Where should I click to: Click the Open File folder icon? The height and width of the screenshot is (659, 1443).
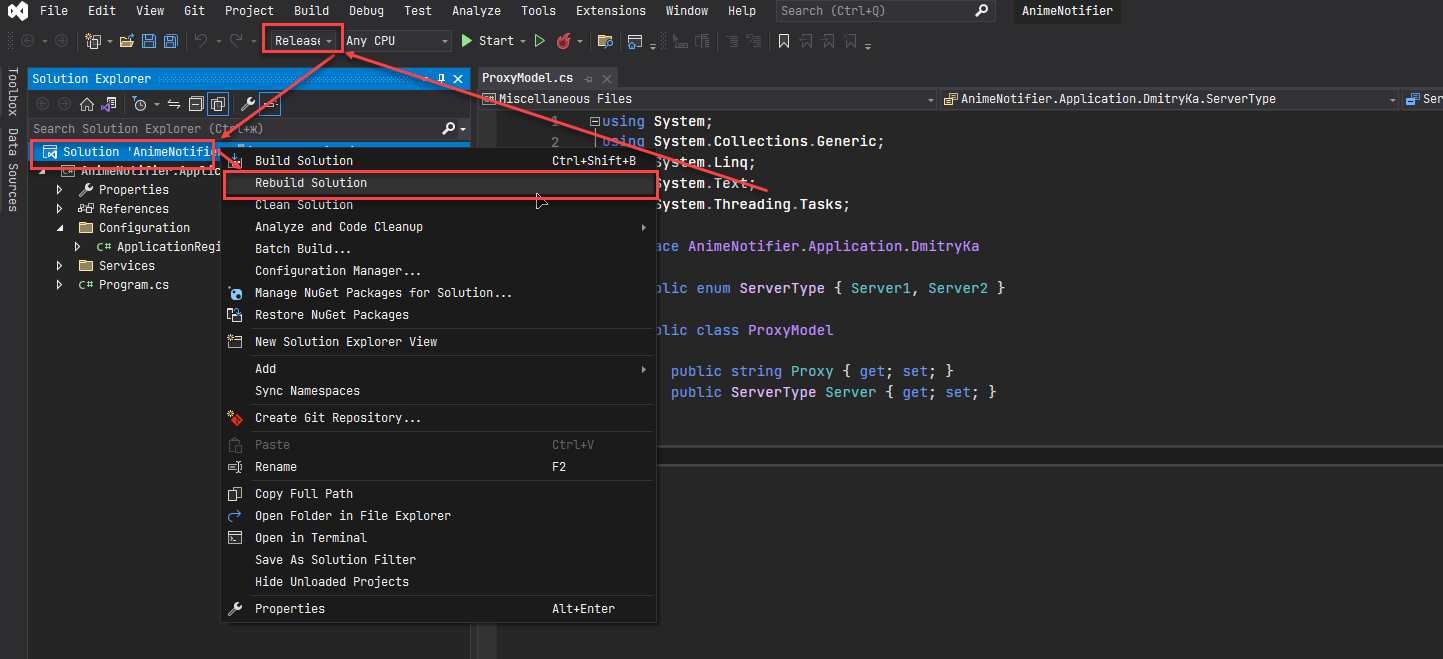pos(127,41)
